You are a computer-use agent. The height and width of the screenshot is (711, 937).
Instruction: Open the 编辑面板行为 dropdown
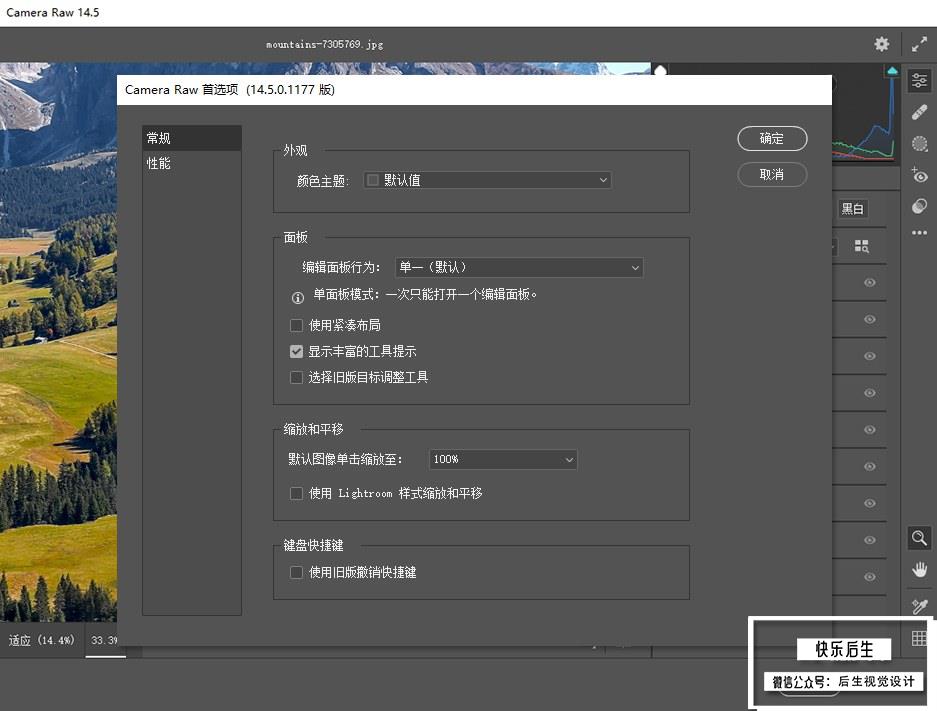click(x=519, y=268)
